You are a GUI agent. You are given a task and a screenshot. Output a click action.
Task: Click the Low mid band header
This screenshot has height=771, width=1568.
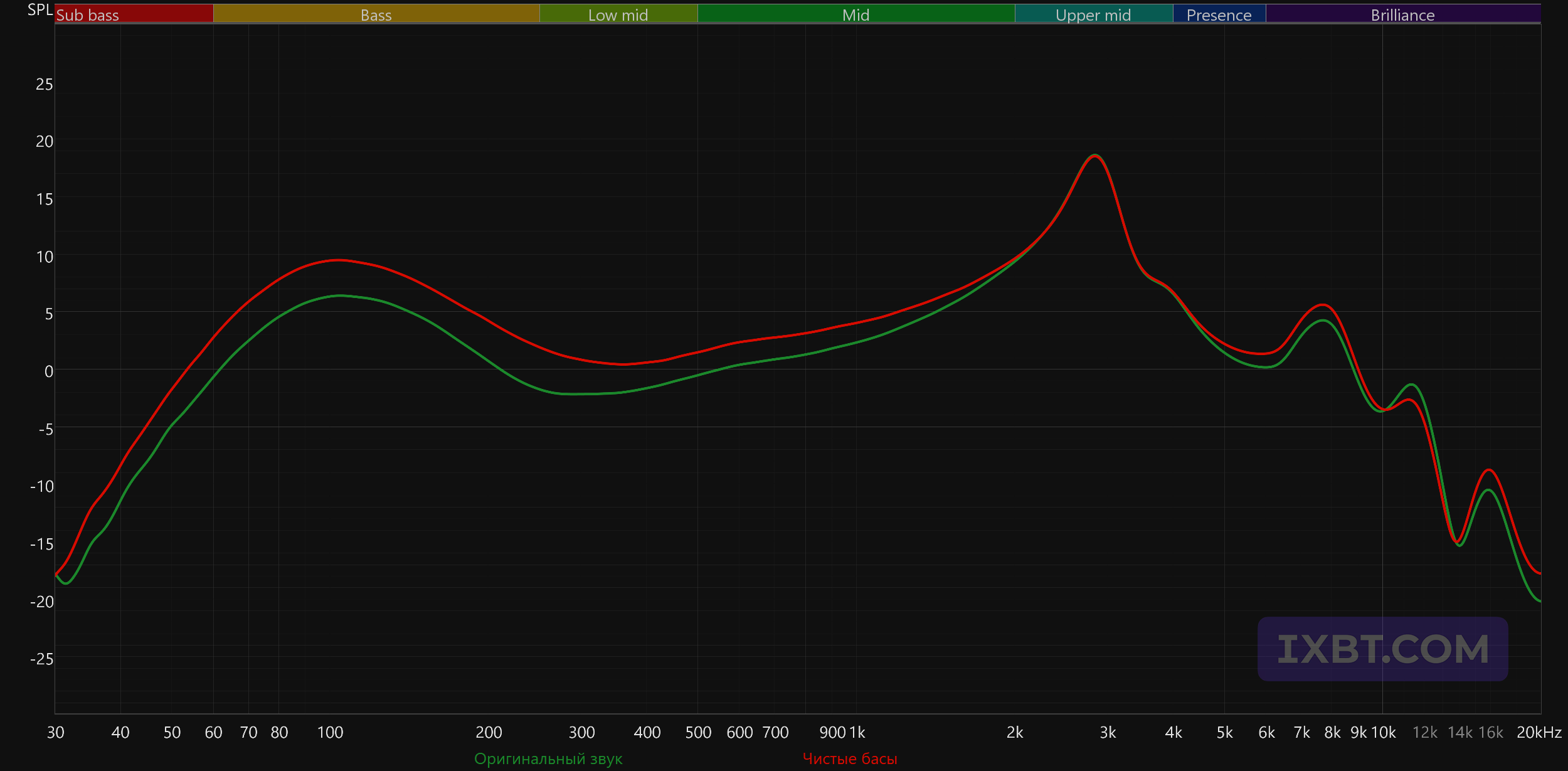pyautogui.click(x=618, y=14)
